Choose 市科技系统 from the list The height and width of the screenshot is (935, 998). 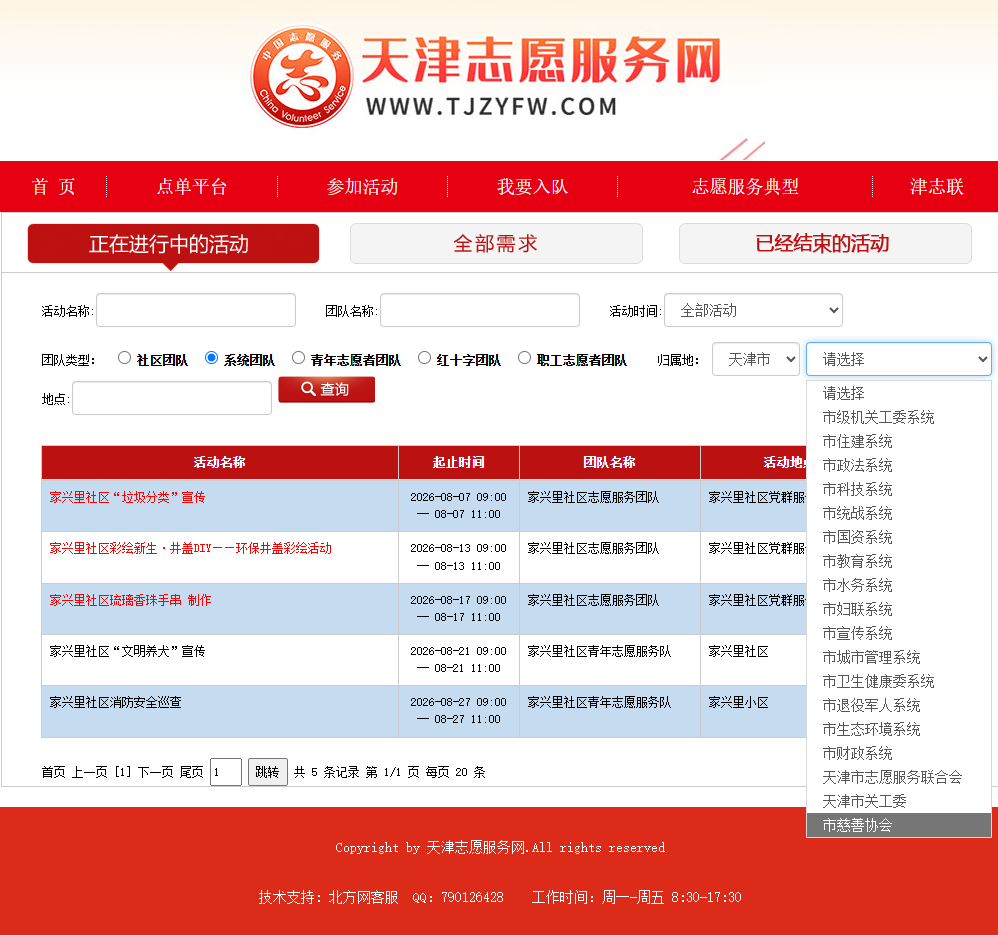[x=899, y=489]
